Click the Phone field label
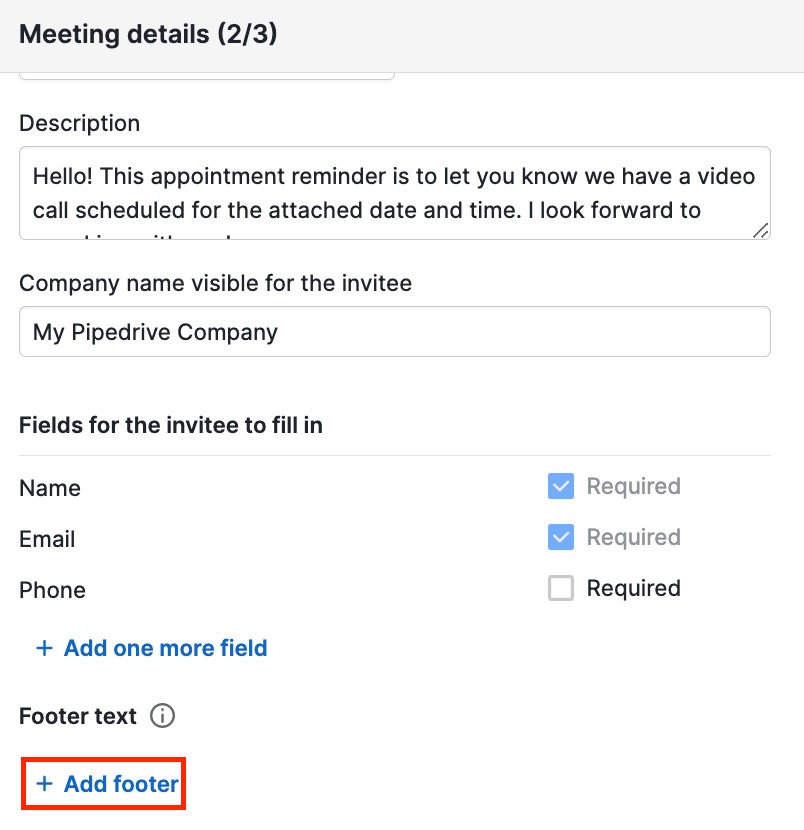Viewport: 804px width, 830px height. (52, 590)
